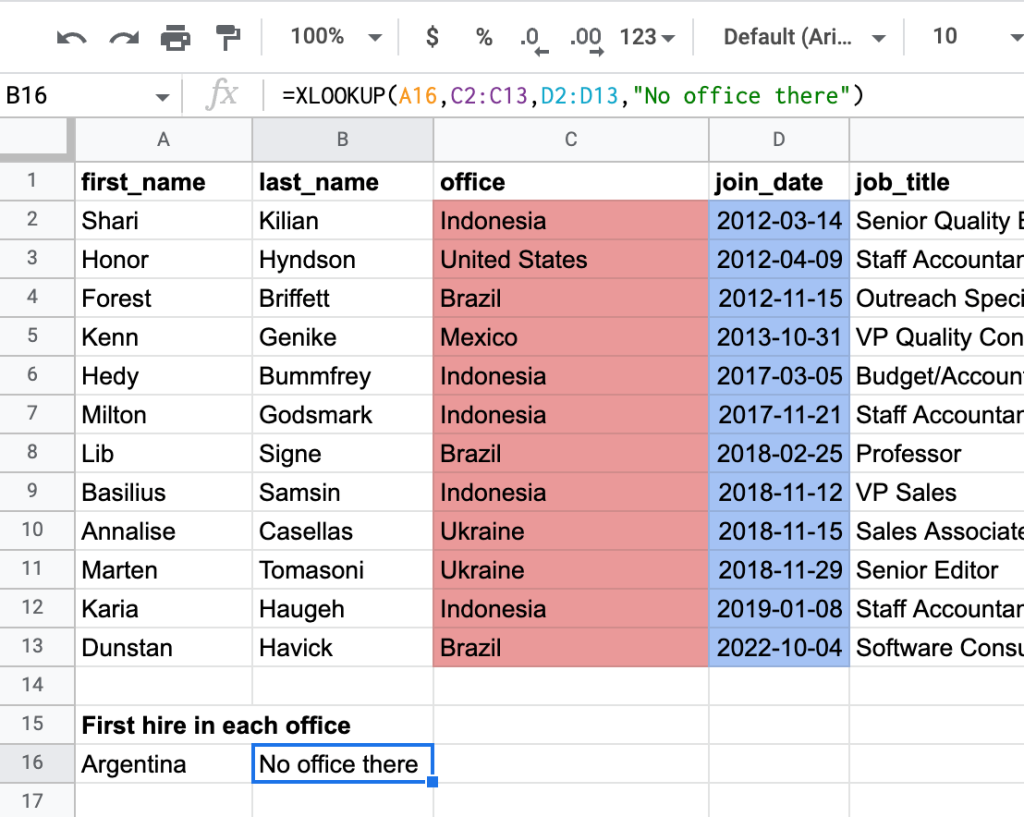Apply percent format with % icon
The width and height of the screenshot is (1024, 817).
484,37
